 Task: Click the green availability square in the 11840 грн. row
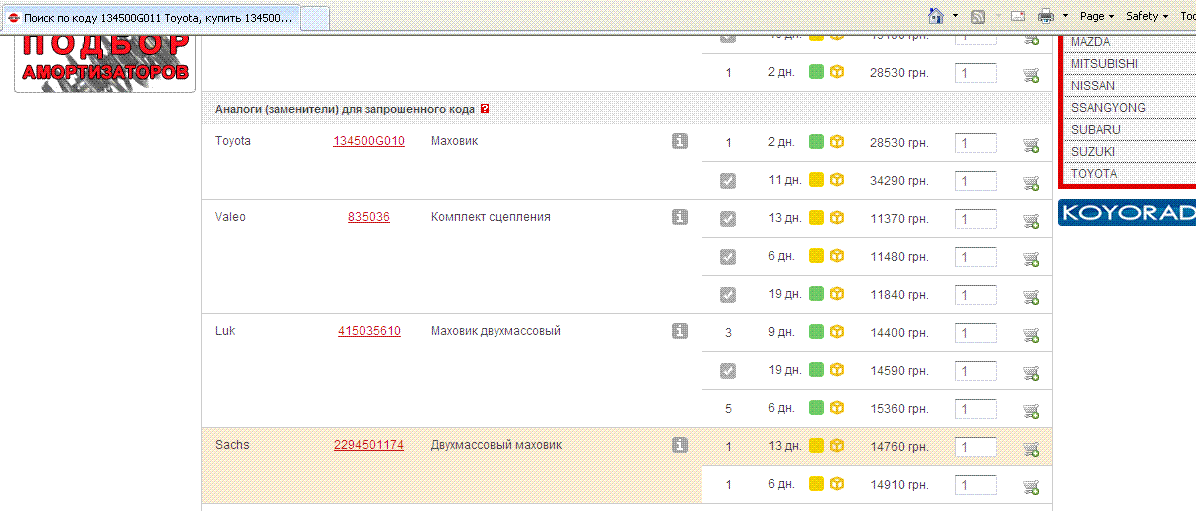point(816,294)
